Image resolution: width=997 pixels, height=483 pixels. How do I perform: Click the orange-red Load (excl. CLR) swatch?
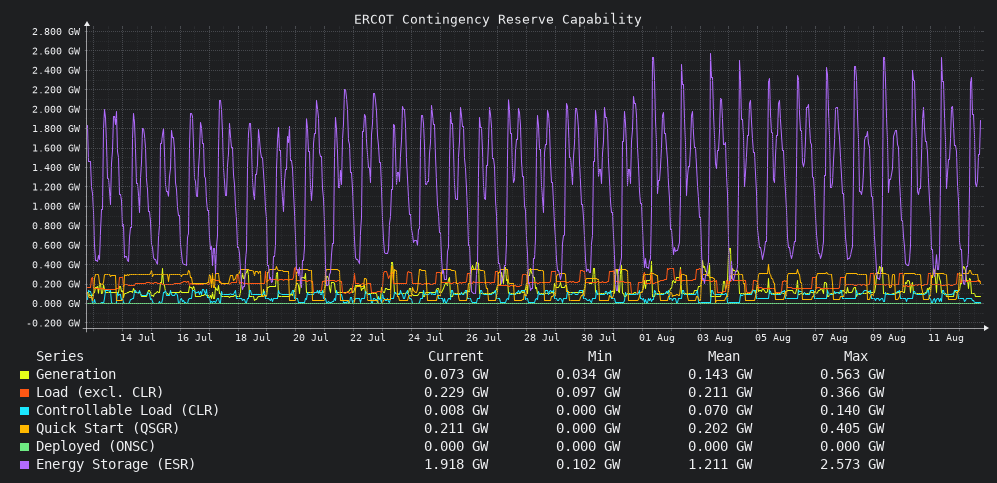click(x=24, y=393)
